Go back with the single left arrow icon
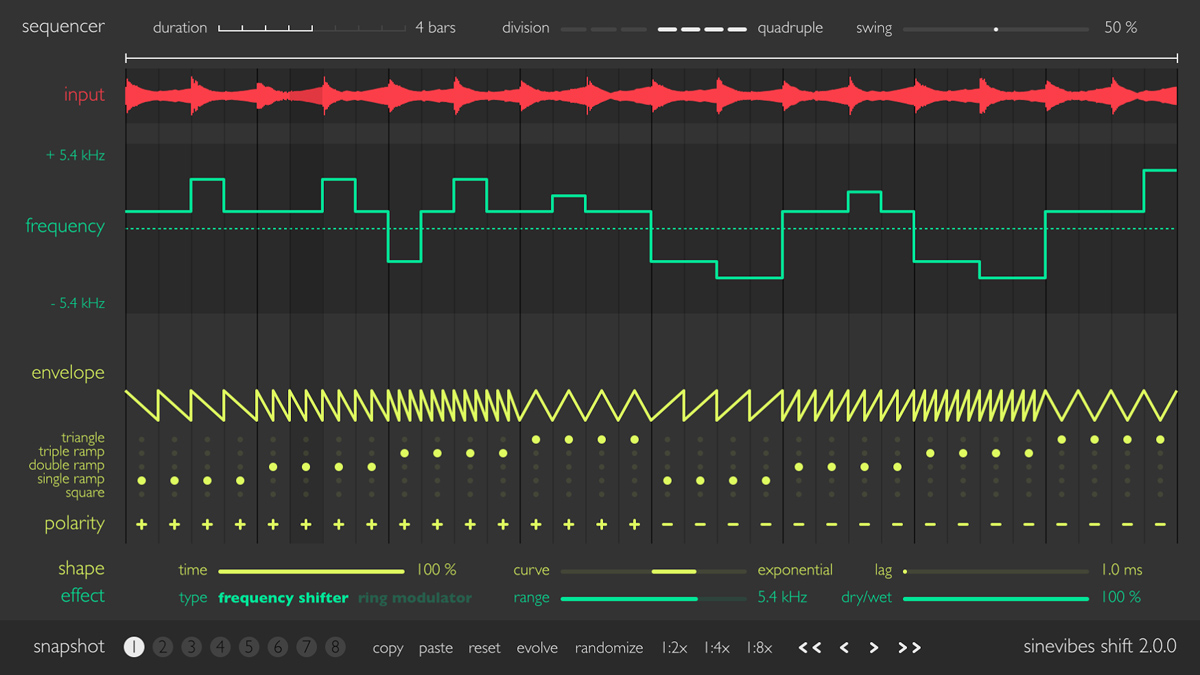 (845, 647)
